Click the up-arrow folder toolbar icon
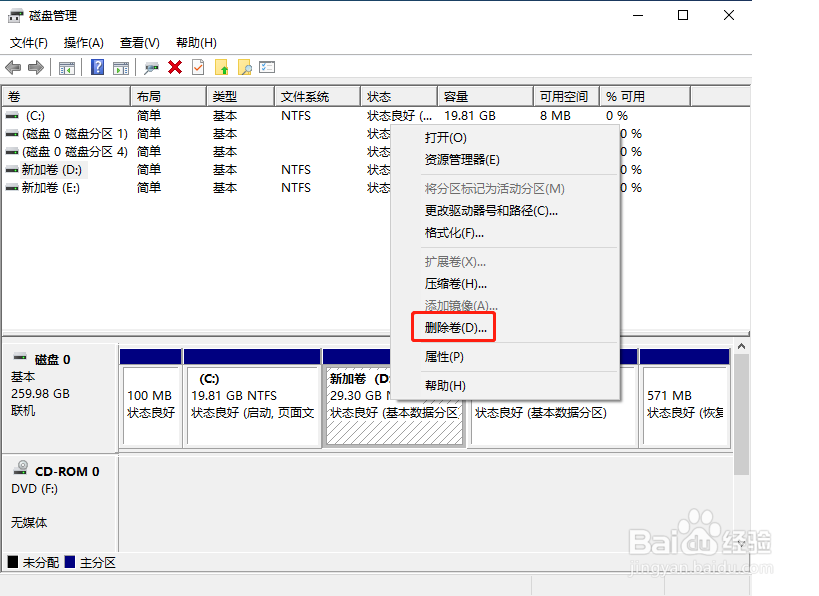 pyautogui.click(x=220, y=67)
